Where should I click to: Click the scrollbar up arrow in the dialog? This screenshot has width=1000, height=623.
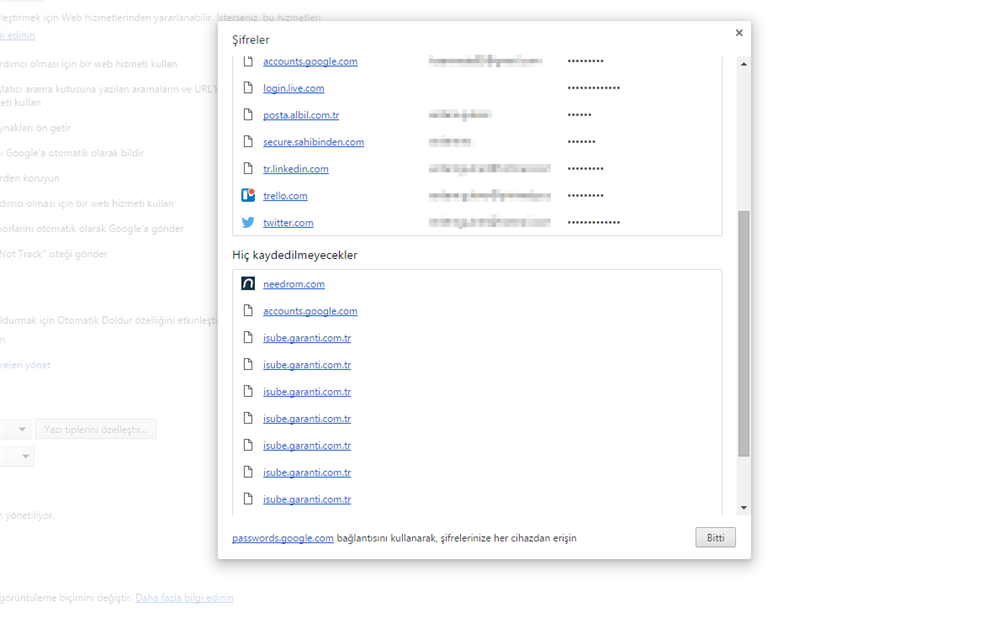(x=744, y=64)
